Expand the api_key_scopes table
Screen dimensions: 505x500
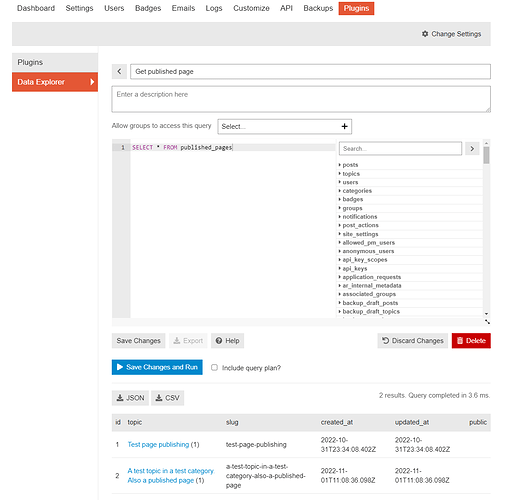pyautogui.click(x=365, y=260)
